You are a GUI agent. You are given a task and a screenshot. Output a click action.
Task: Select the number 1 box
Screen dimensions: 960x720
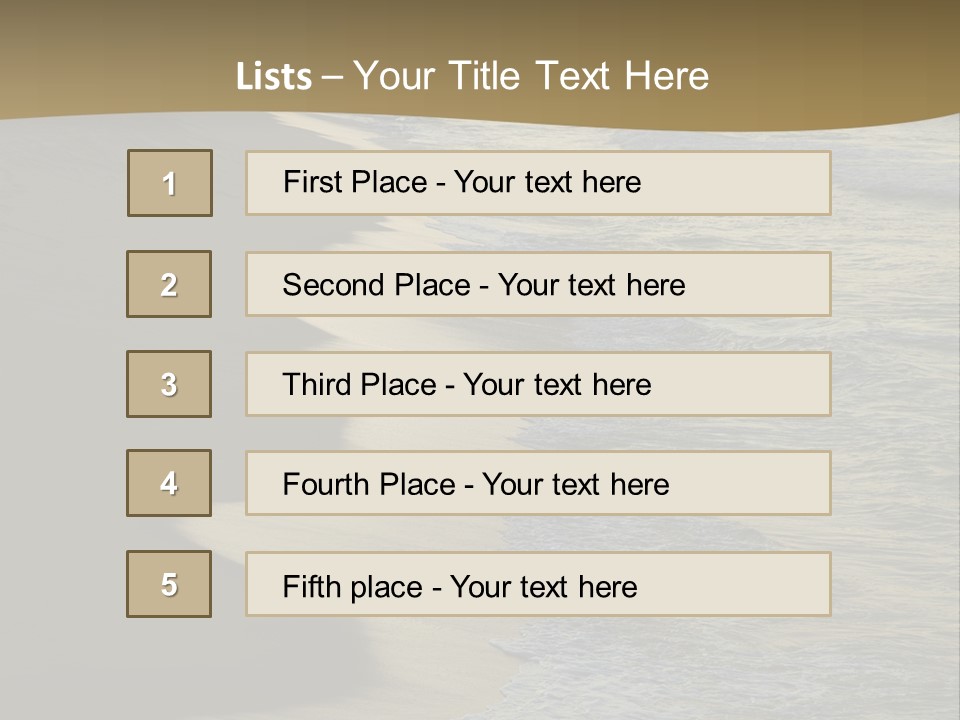[x=170, y=183]
